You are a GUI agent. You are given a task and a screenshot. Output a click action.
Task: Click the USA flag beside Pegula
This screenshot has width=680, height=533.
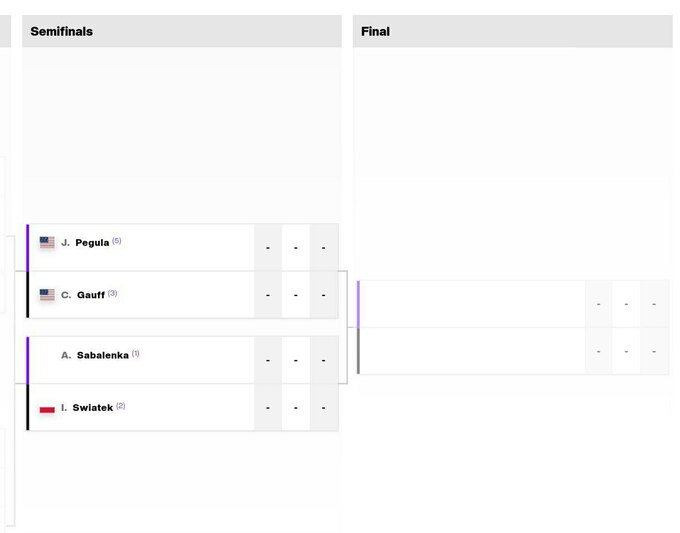pyautogui.click(x=47, y=243)
